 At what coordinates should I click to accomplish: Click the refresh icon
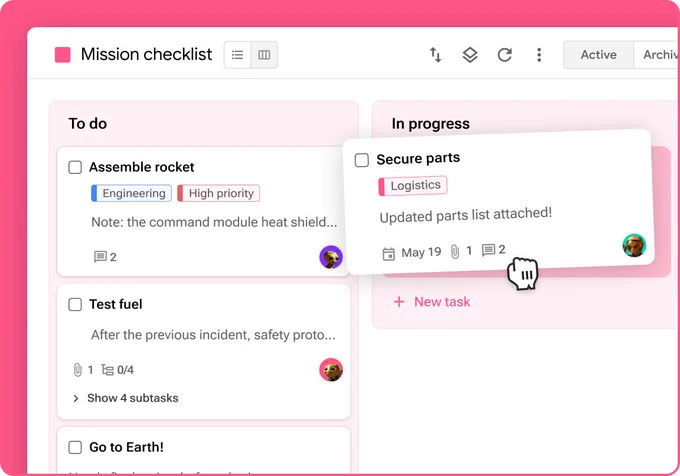click(x=505, y=55)
